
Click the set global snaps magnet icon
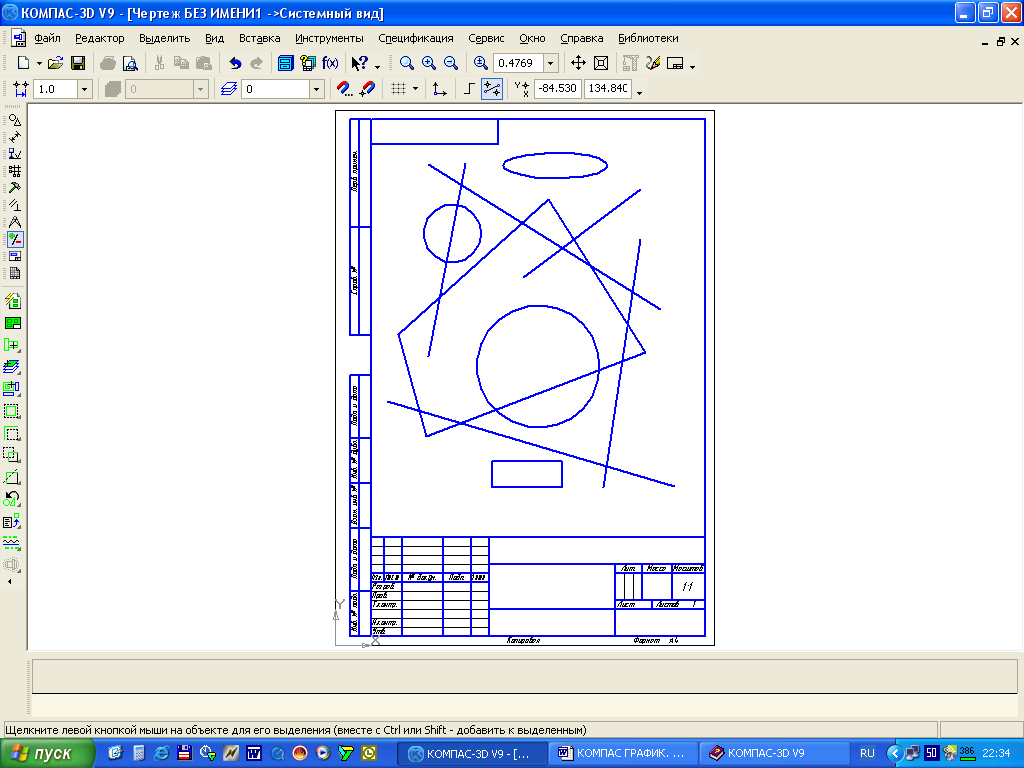point(344,89)
